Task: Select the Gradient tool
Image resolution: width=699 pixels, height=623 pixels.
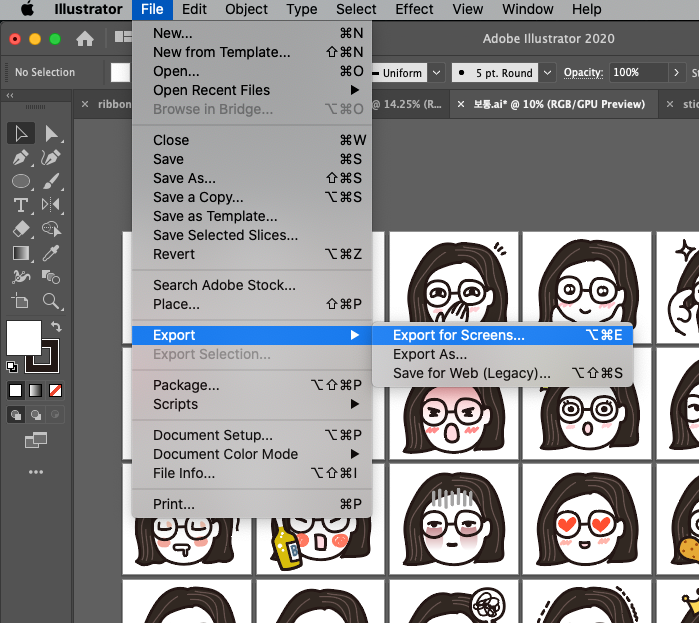Action: [x=21, y=253]
